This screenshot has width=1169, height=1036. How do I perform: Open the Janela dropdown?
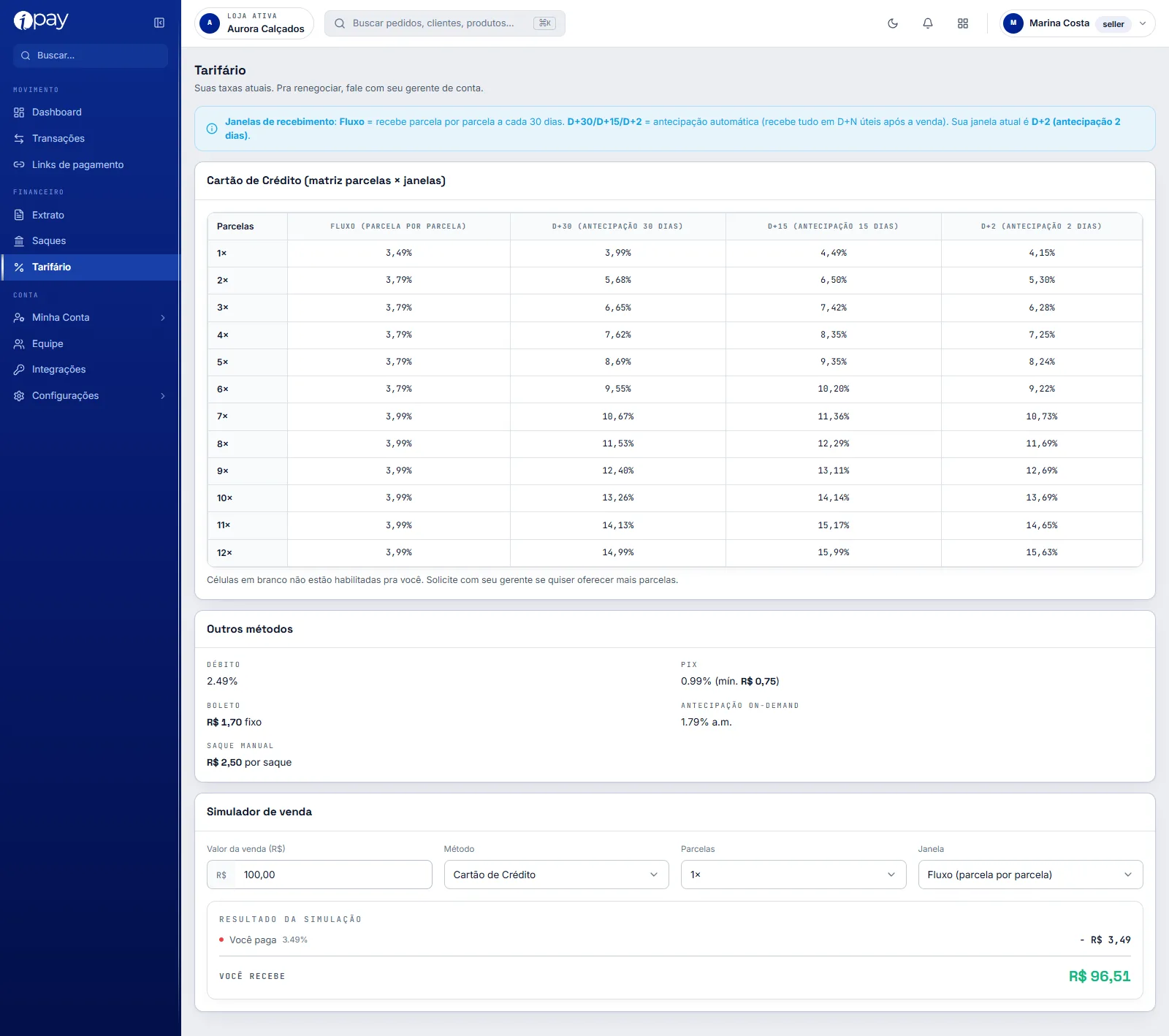coord(1030,875)
